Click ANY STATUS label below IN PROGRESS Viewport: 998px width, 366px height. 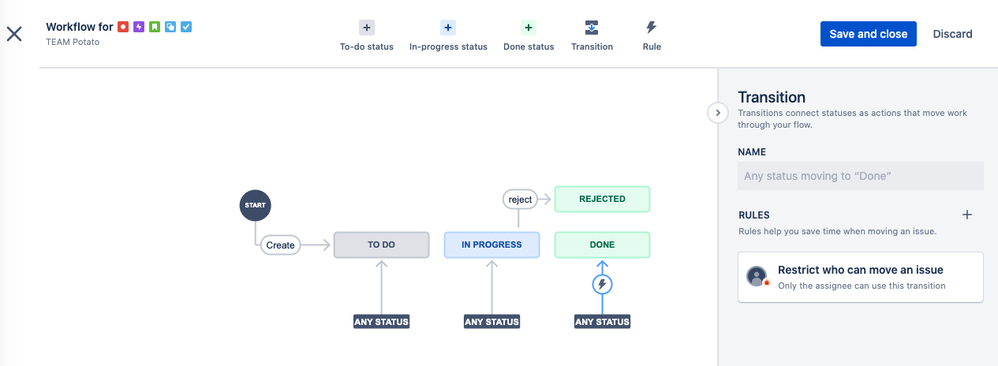click(x=491, y=321)
